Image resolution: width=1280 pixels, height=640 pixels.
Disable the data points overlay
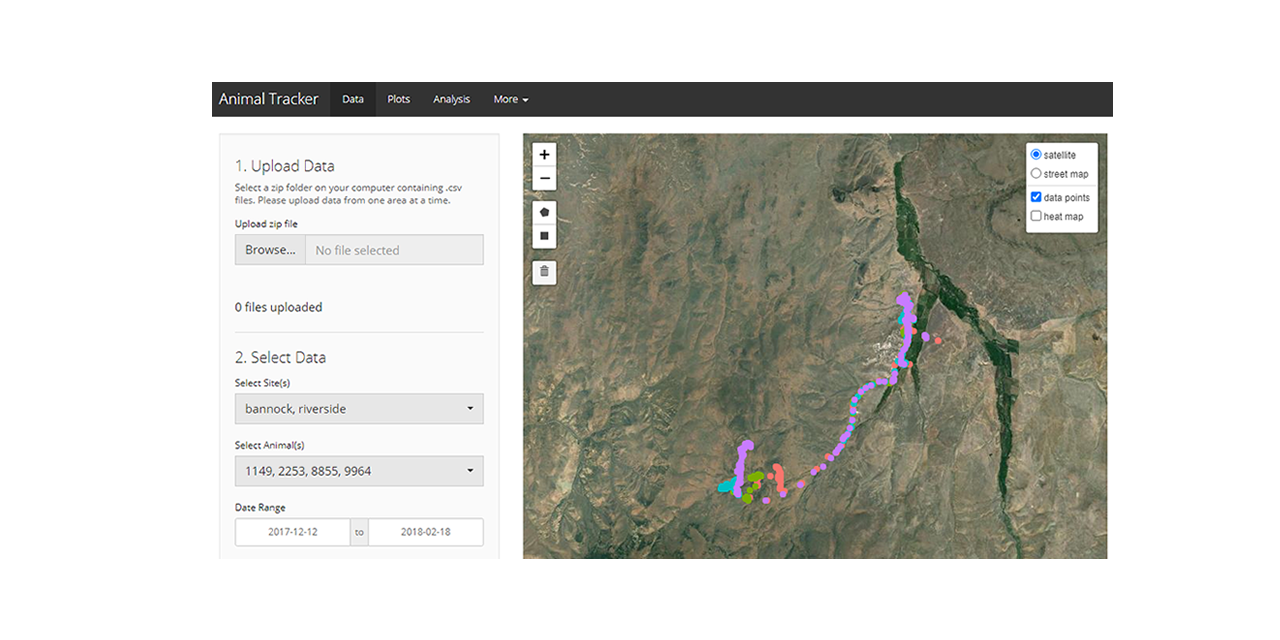[x=1036, y=197]
